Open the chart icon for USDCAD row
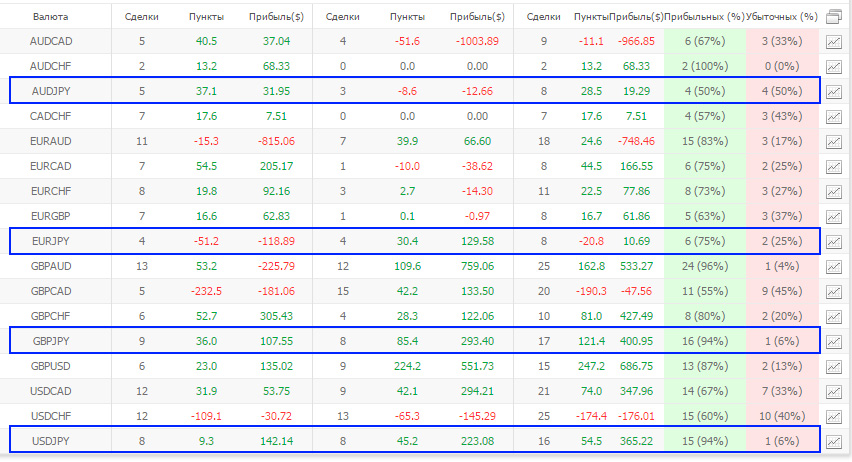The width and height of the screenshot is (852, 462). 834,391
